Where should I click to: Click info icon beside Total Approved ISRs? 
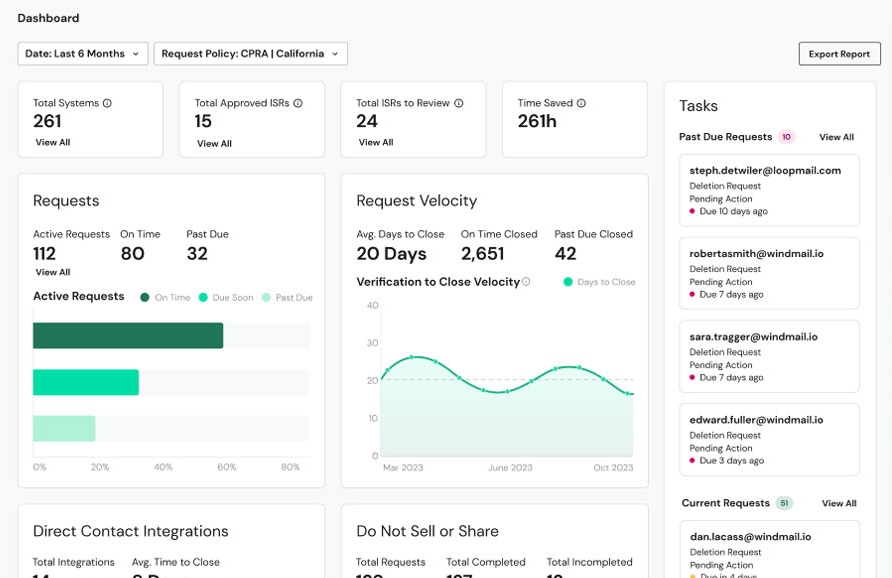[x=298, y=103]
